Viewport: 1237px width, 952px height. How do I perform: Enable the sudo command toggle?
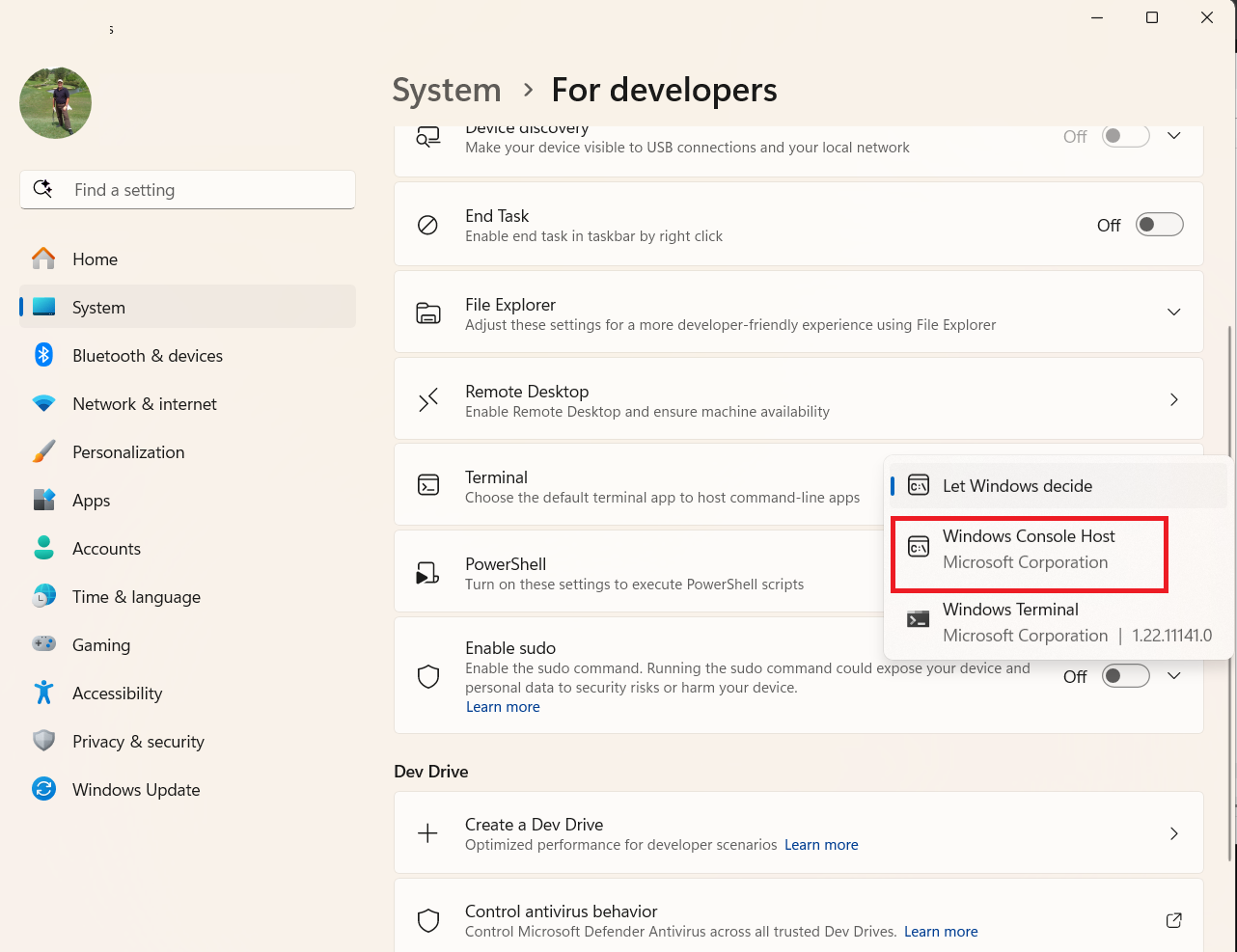(x=1125, y=676)
